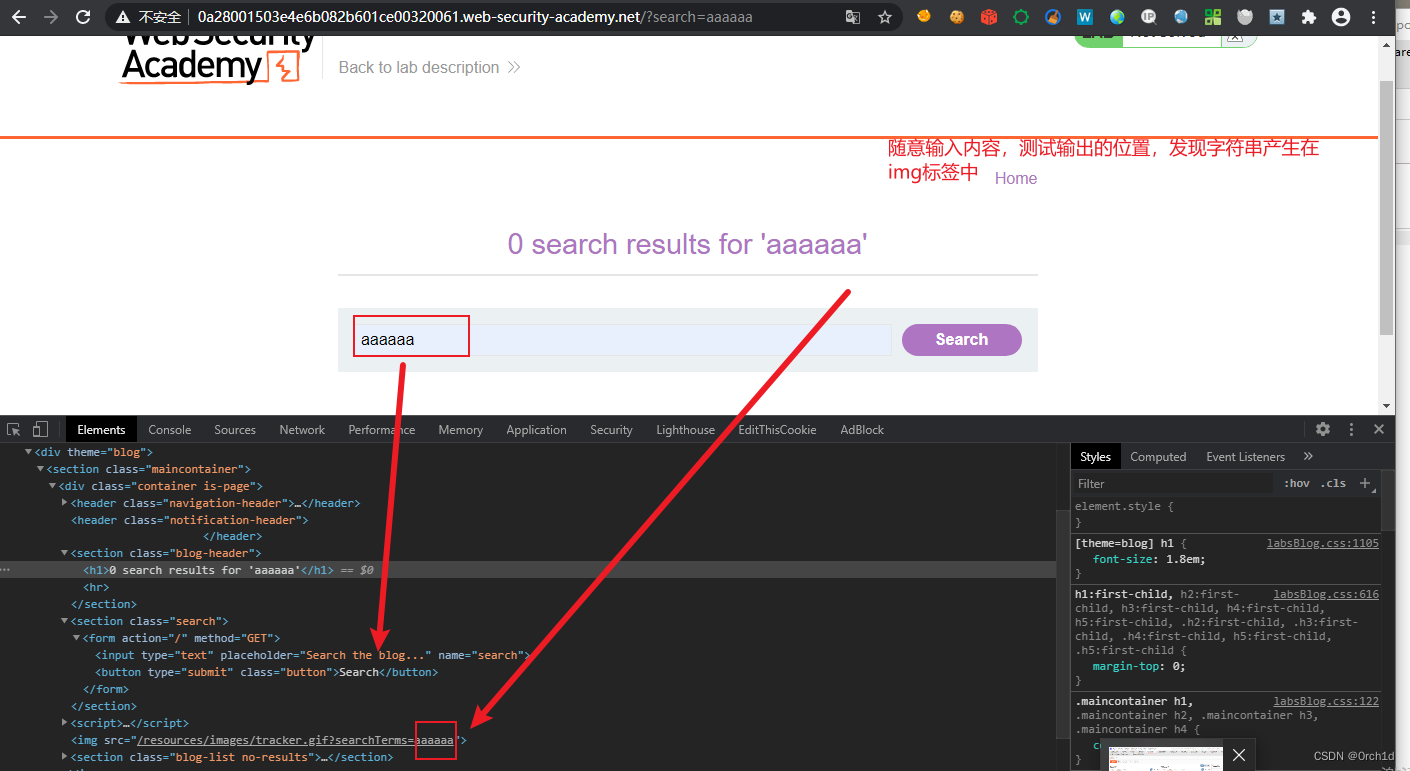Open the gray shield extension icon

coord(1245,17)
